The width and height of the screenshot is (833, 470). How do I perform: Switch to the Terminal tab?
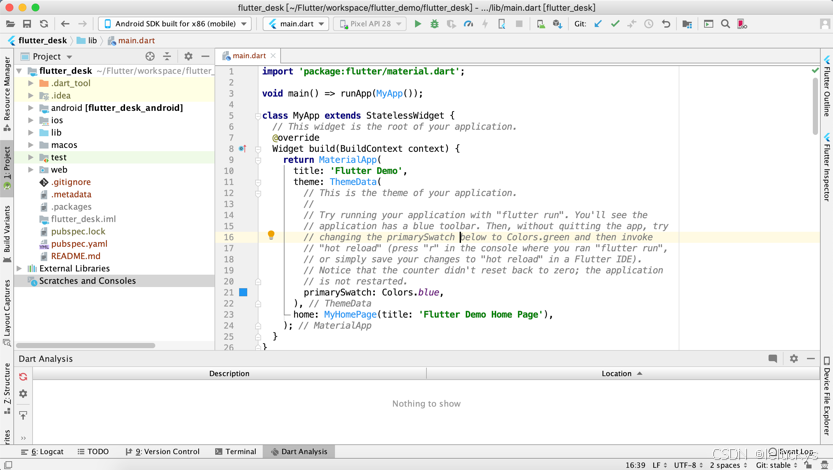(x=235, y=451)
